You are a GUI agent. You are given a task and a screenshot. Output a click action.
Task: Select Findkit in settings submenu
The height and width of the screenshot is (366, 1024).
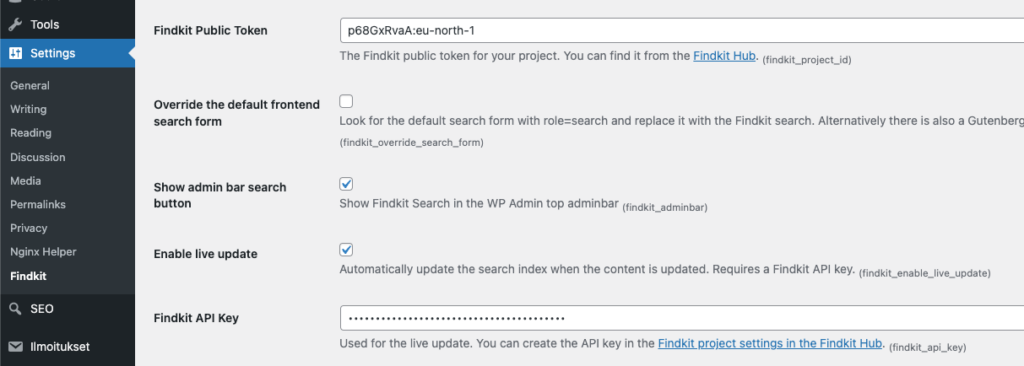tap(28, 276)
